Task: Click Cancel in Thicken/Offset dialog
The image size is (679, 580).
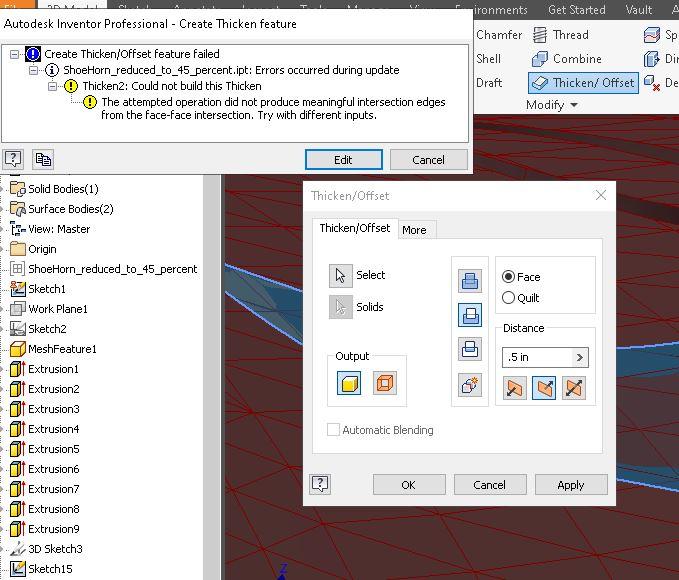Action: [490, 485]
